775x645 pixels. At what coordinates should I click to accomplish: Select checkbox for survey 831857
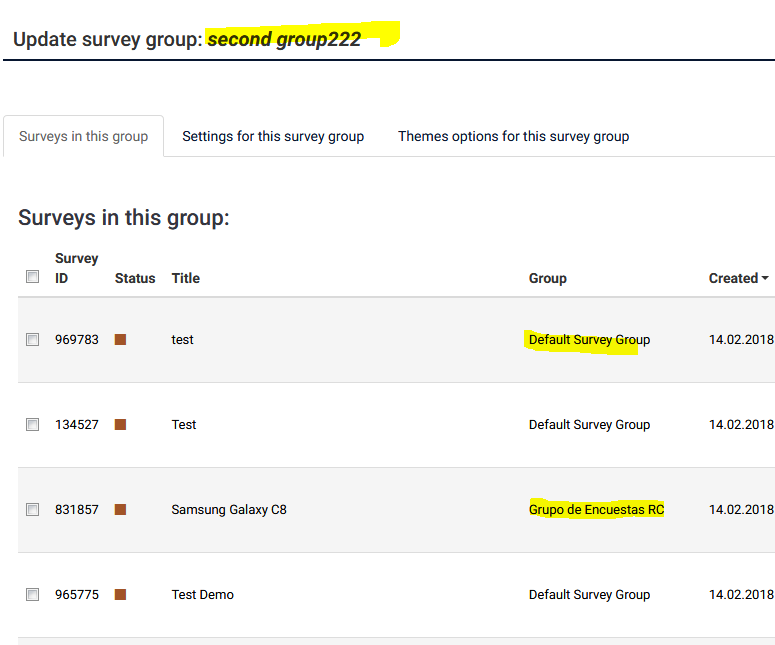coord(33,510)
